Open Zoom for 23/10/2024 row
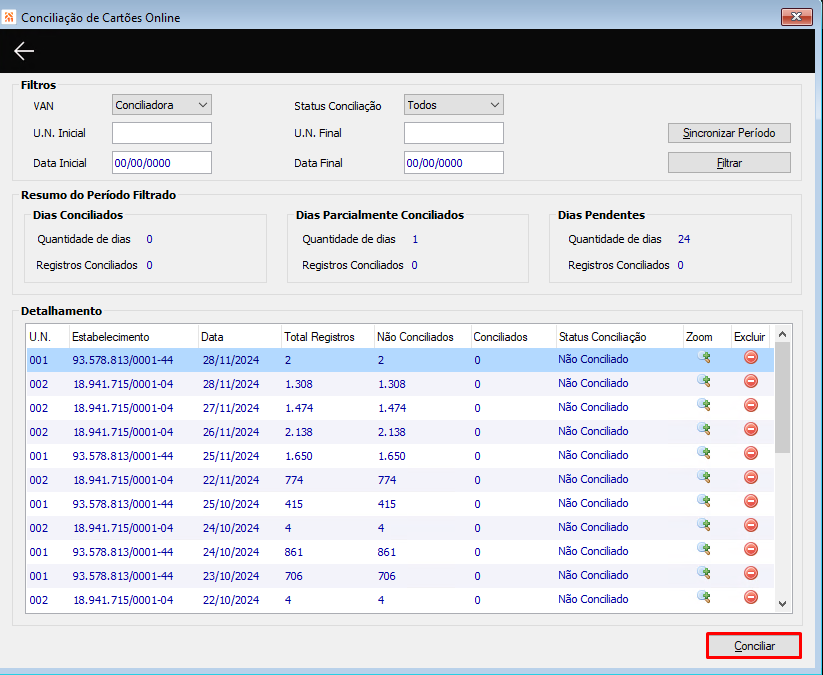Screen dimensions: 823x675 tap(704, 573)
